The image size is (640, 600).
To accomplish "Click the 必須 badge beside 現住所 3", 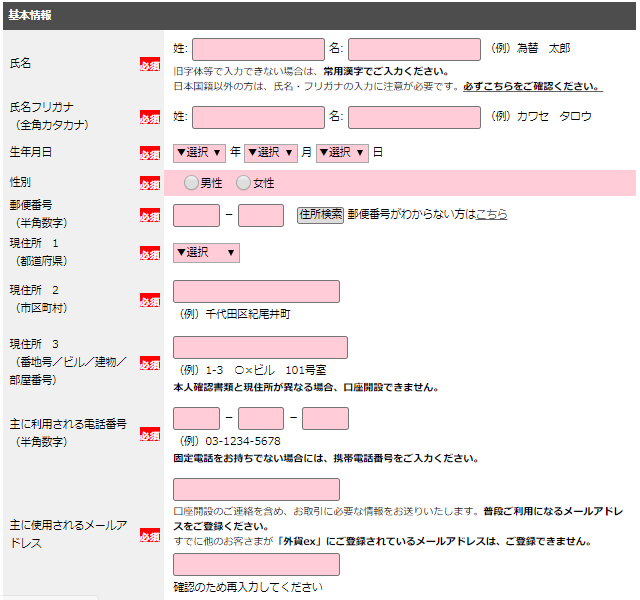I will [150, 363].
